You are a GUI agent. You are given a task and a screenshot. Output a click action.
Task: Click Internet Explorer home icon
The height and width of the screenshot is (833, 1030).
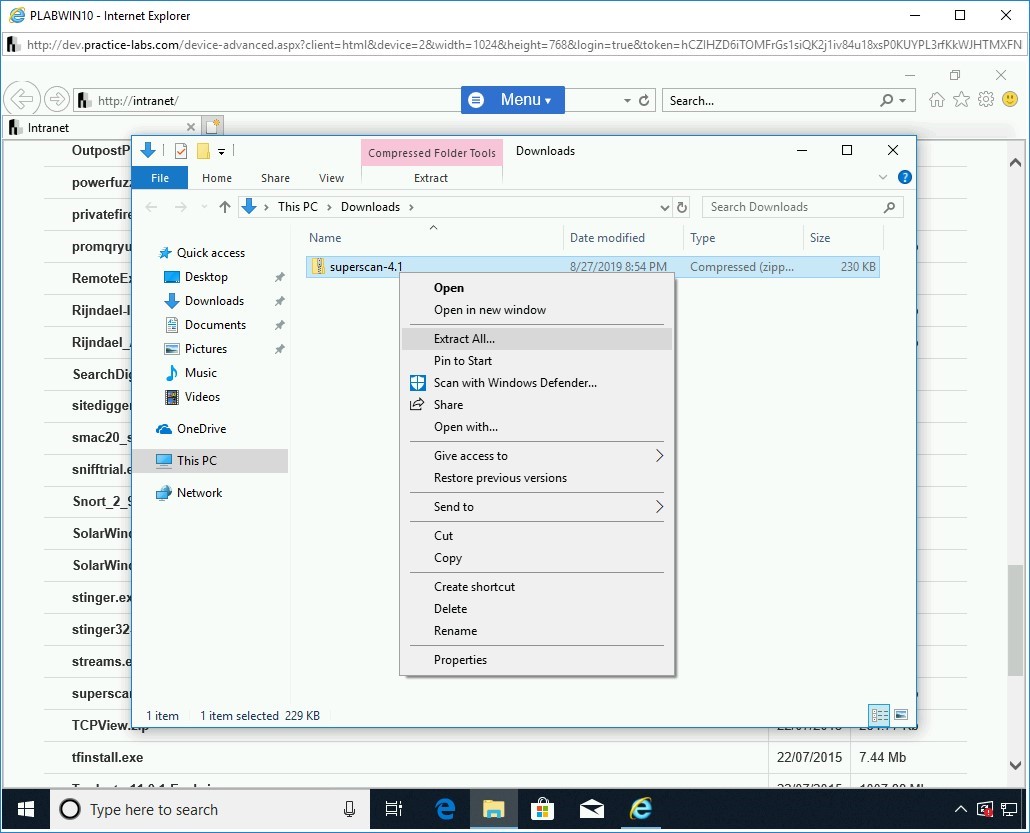pos(937,100)
